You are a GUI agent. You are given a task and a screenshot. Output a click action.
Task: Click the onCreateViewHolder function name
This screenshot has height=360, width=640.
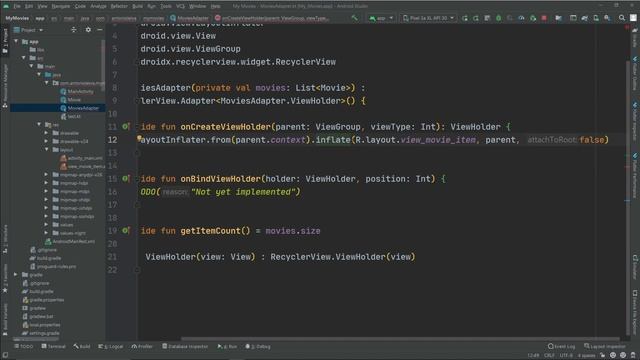click(x=225, y=127)
